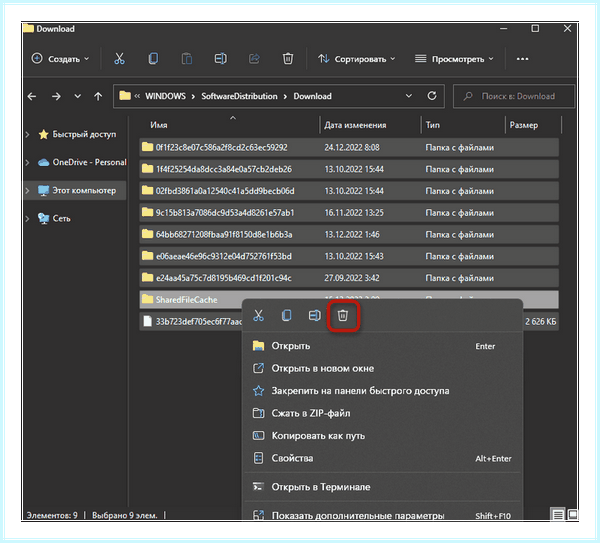Screen dimensions: 600x543
Task: Choose Копировать как путь
Action: [x=382, y=436]
